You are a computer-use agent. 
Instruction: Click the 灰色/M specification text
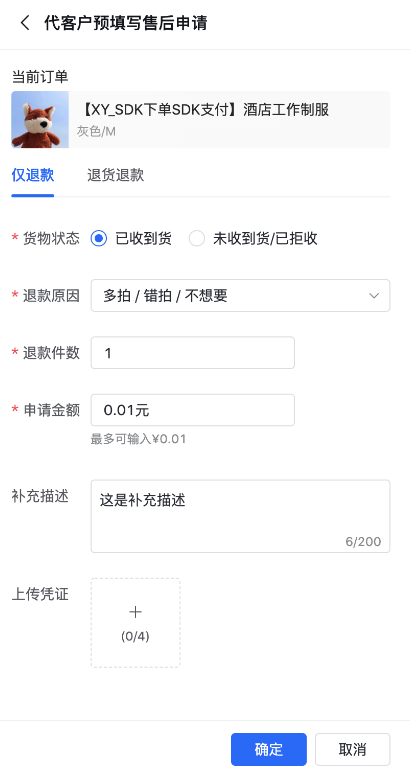point(96,131)
